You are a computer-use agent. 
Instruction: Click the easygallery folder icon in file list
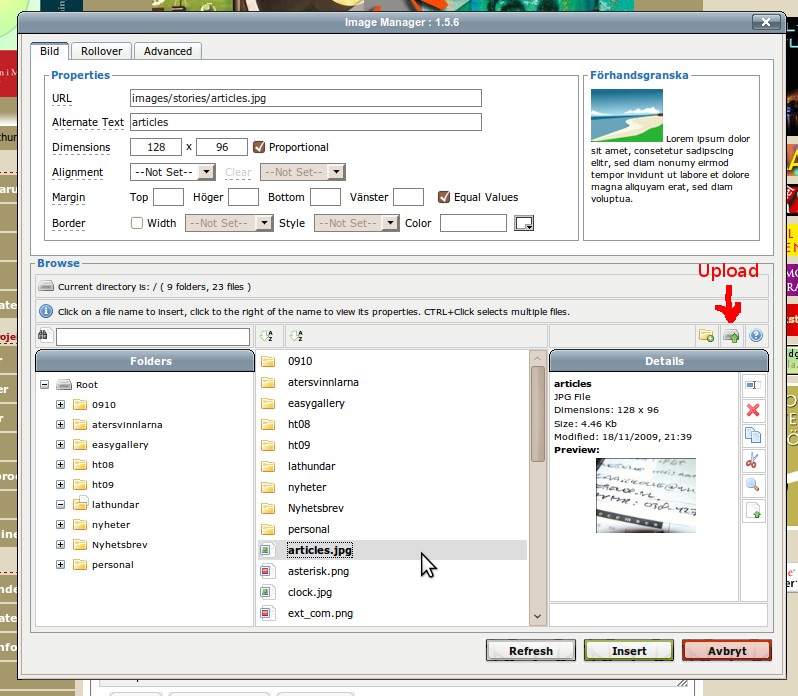point(268,403)
